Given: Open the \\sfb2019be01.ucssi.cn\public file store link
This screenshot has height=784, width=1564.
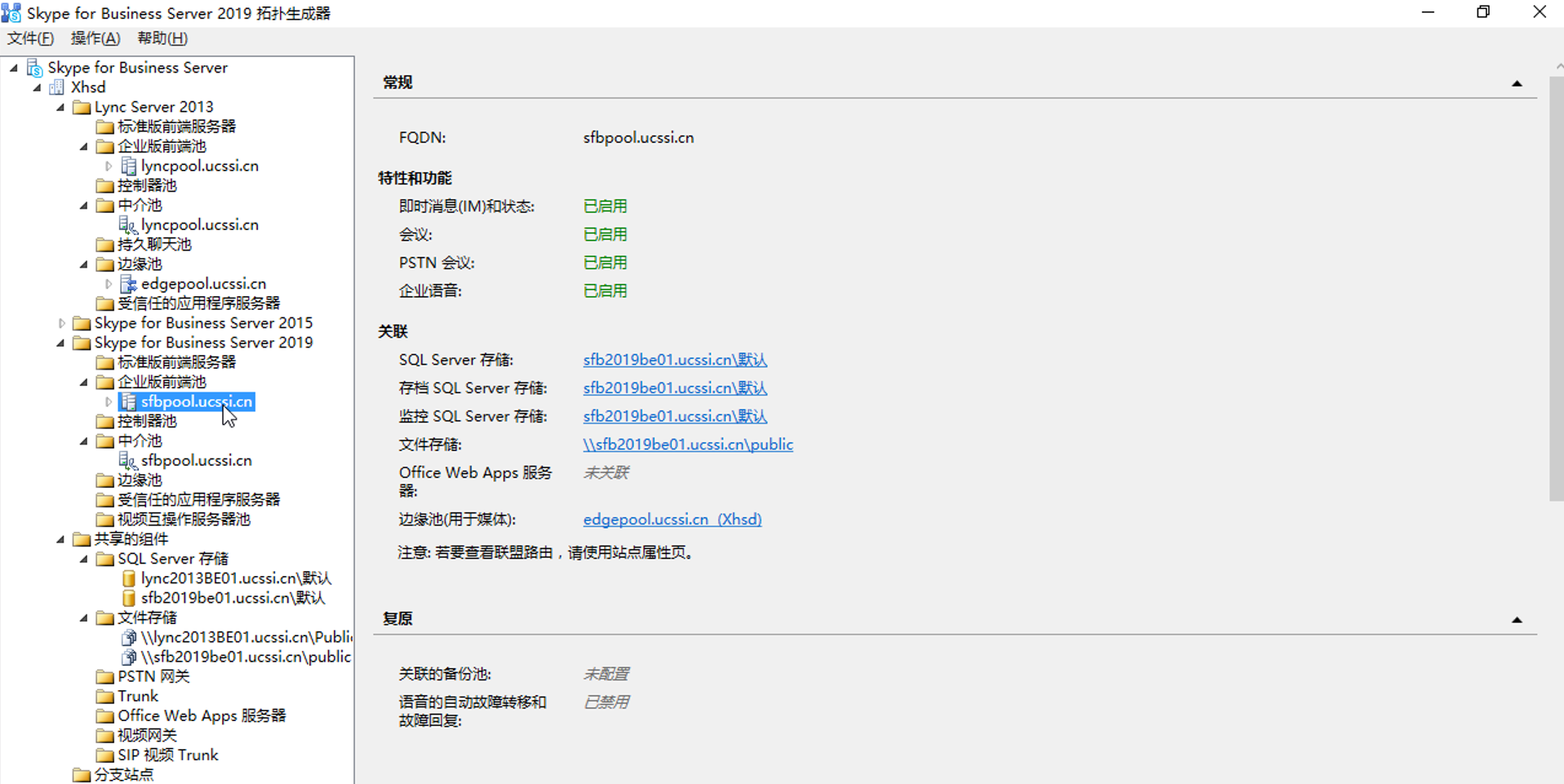Looking at the screenshot, I should coord(688,445).
